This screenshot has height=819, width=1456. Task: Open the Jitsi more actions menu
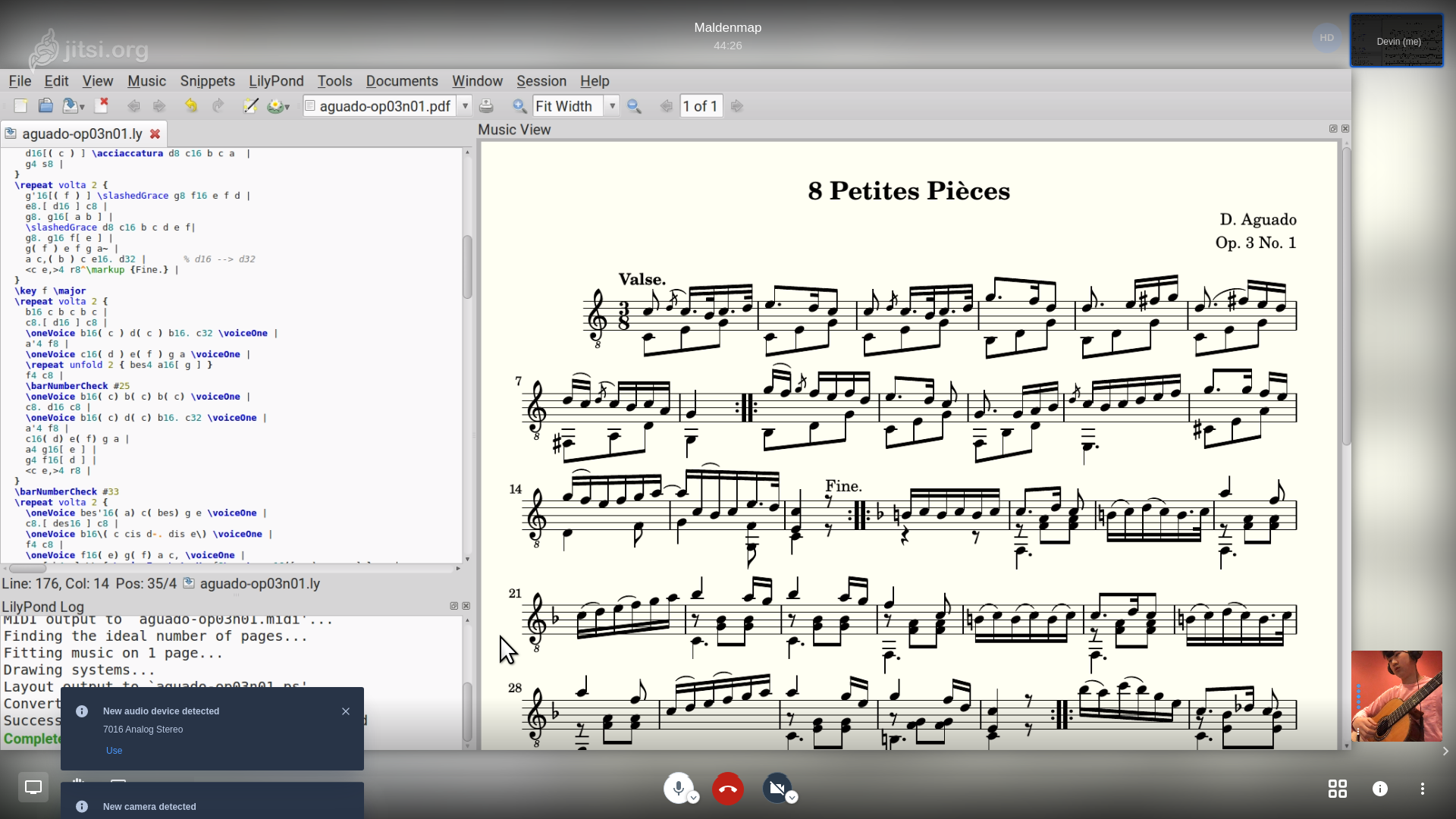coord(1423,789)
